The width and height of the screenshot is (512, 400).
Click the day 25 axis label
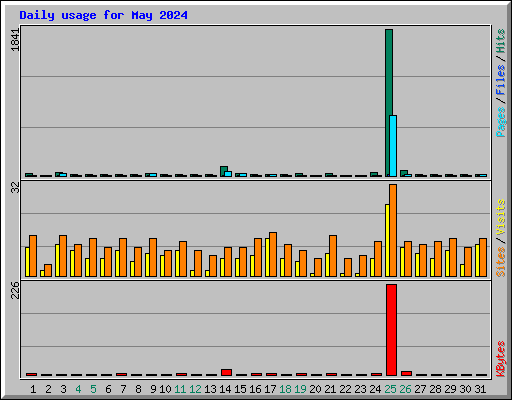[x=390, y=389]
